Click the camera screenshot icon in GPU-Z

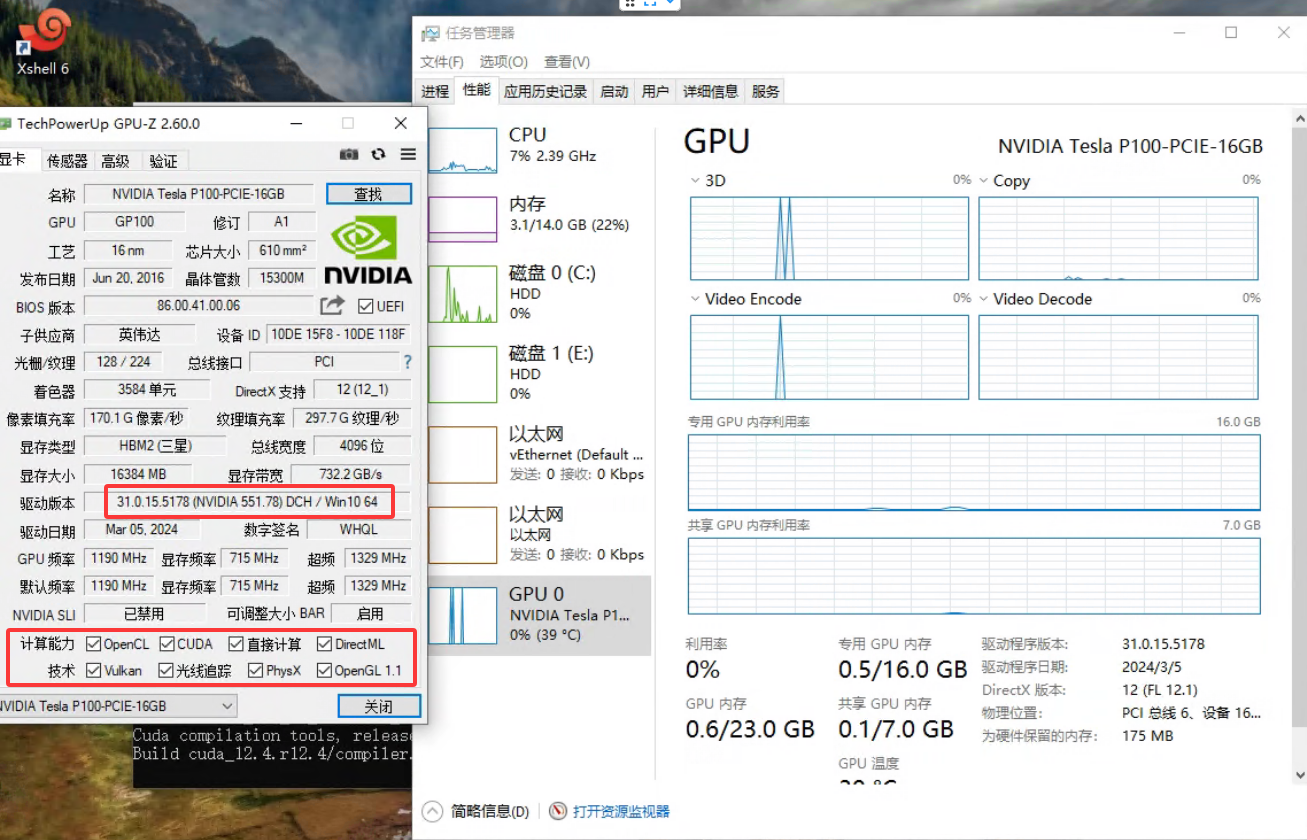tap(348, 154)
